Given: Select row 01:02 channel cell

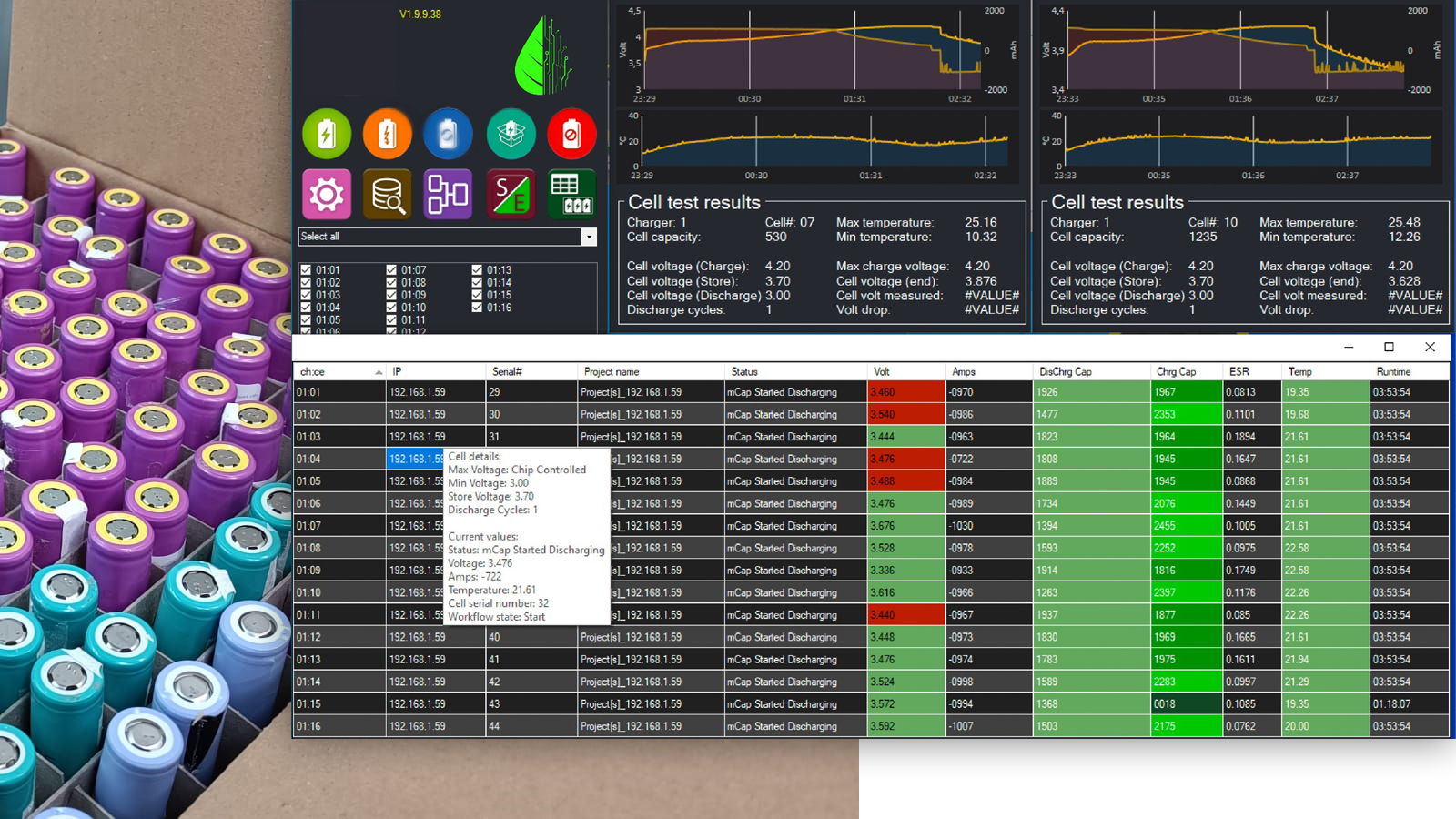Looking at the screenshot, I should (340, 414).
